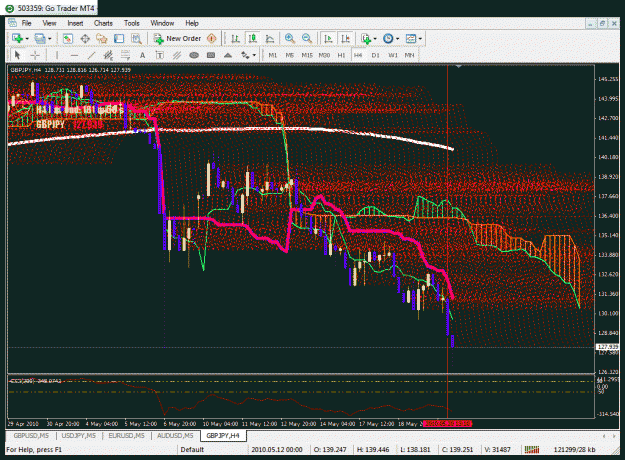Draw a vertical line tool
Image resolution: width=625 pixels, height=460 pixels.
57,55
